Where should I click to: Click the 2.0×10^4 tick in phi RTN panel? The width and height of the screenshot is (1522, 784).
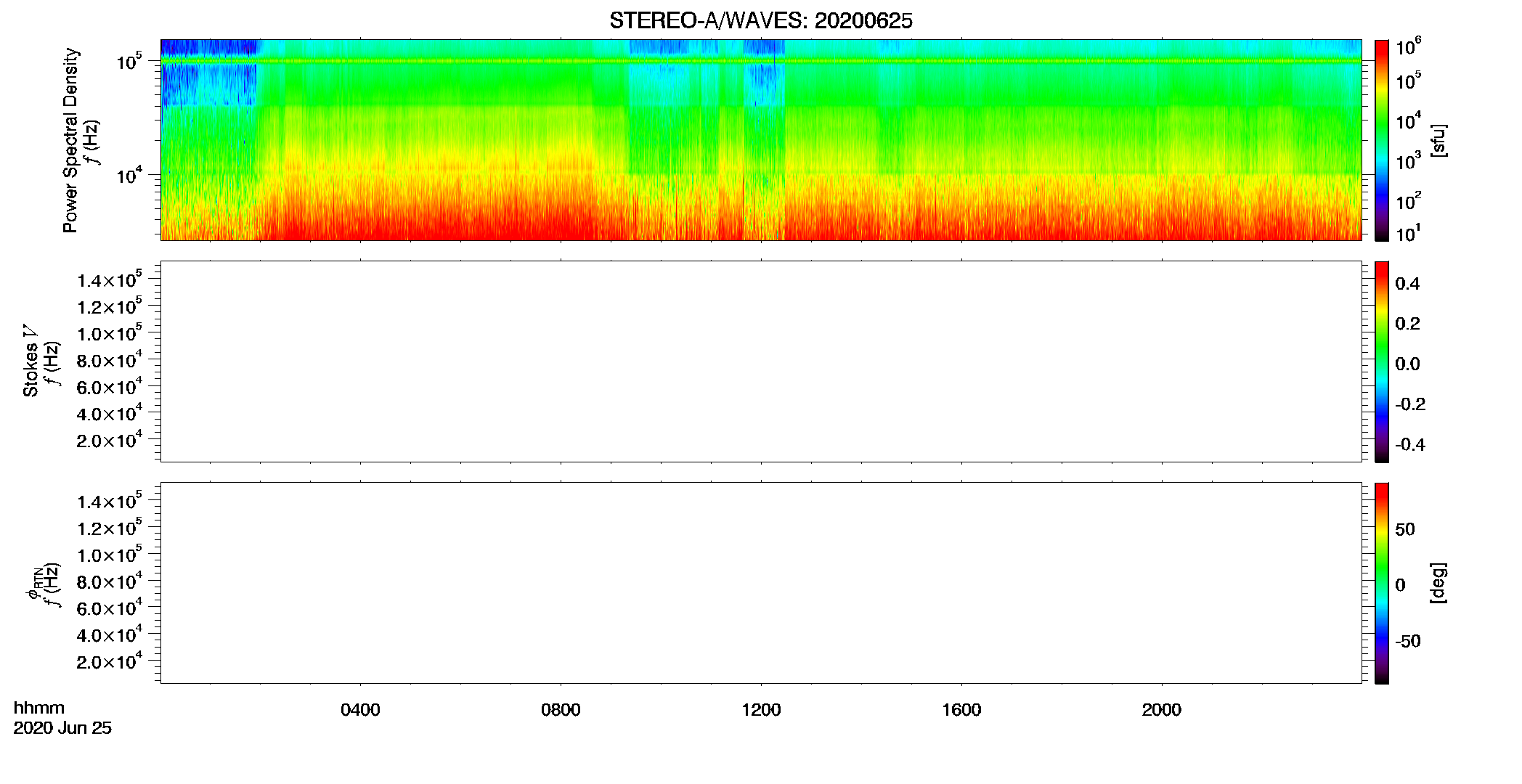(x=109, y=661)
